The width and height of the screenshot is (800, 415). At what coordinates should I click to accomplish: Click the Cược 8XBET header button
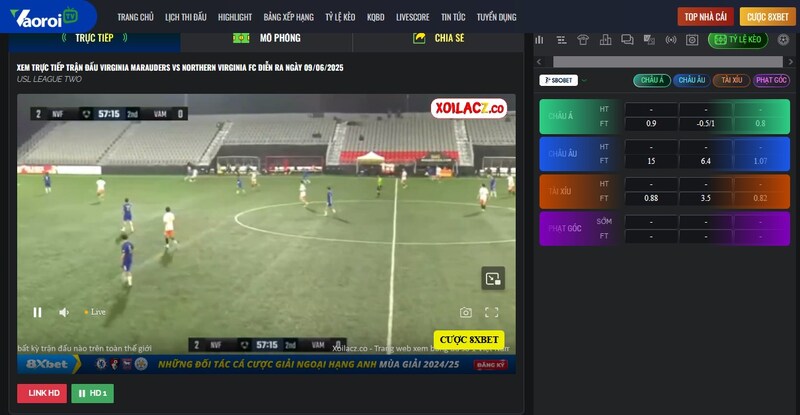pyautogui.click(x=767, y=17)
